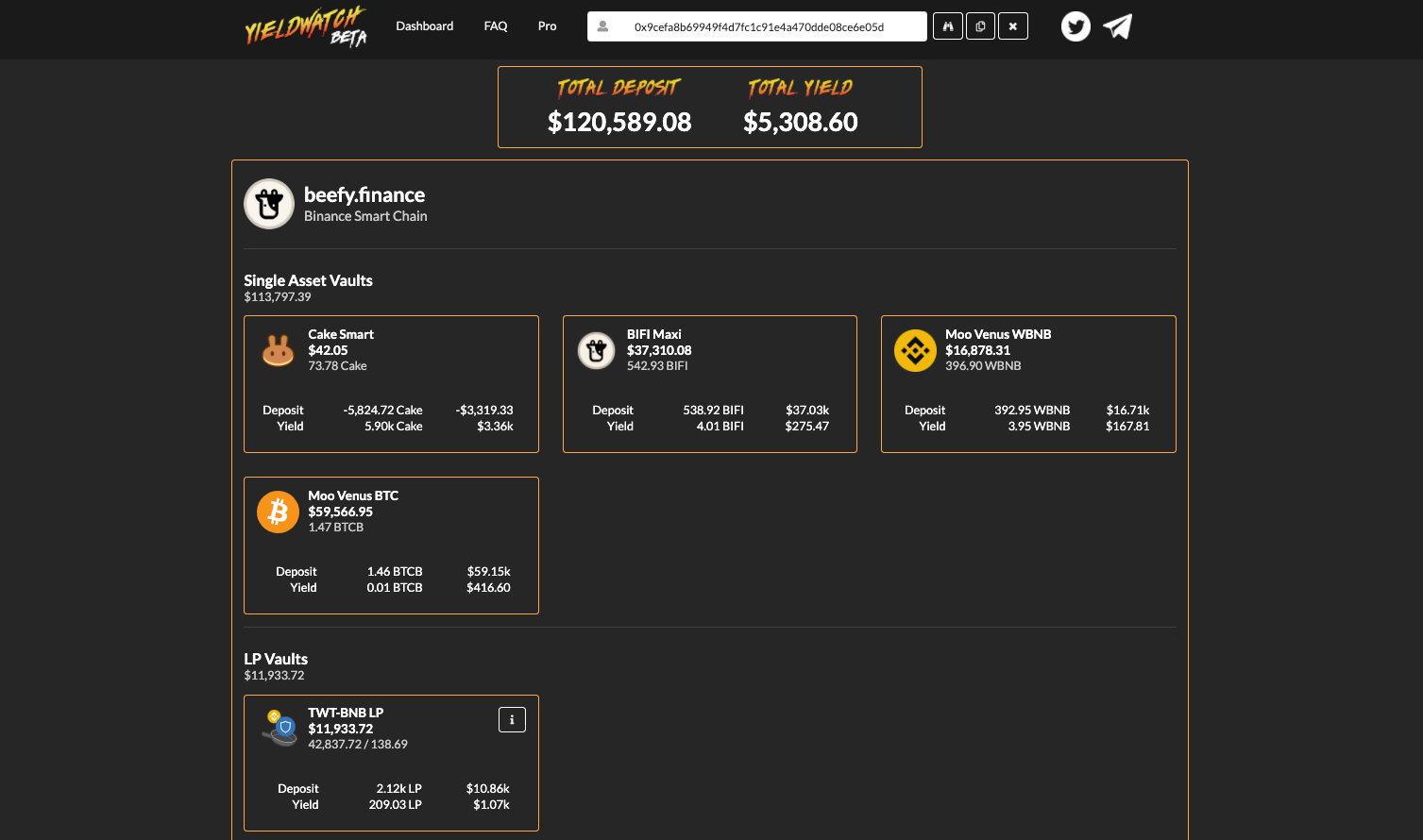
Task: Open info button on TWT-BNB LP card
Action: tap(512, 720)
